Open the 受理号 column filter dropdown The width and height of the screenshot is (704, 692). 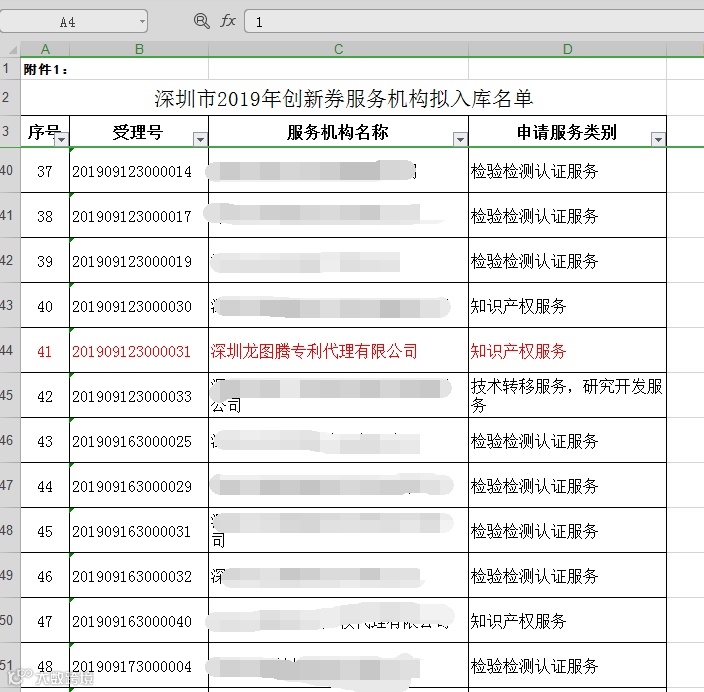point(200,140)
